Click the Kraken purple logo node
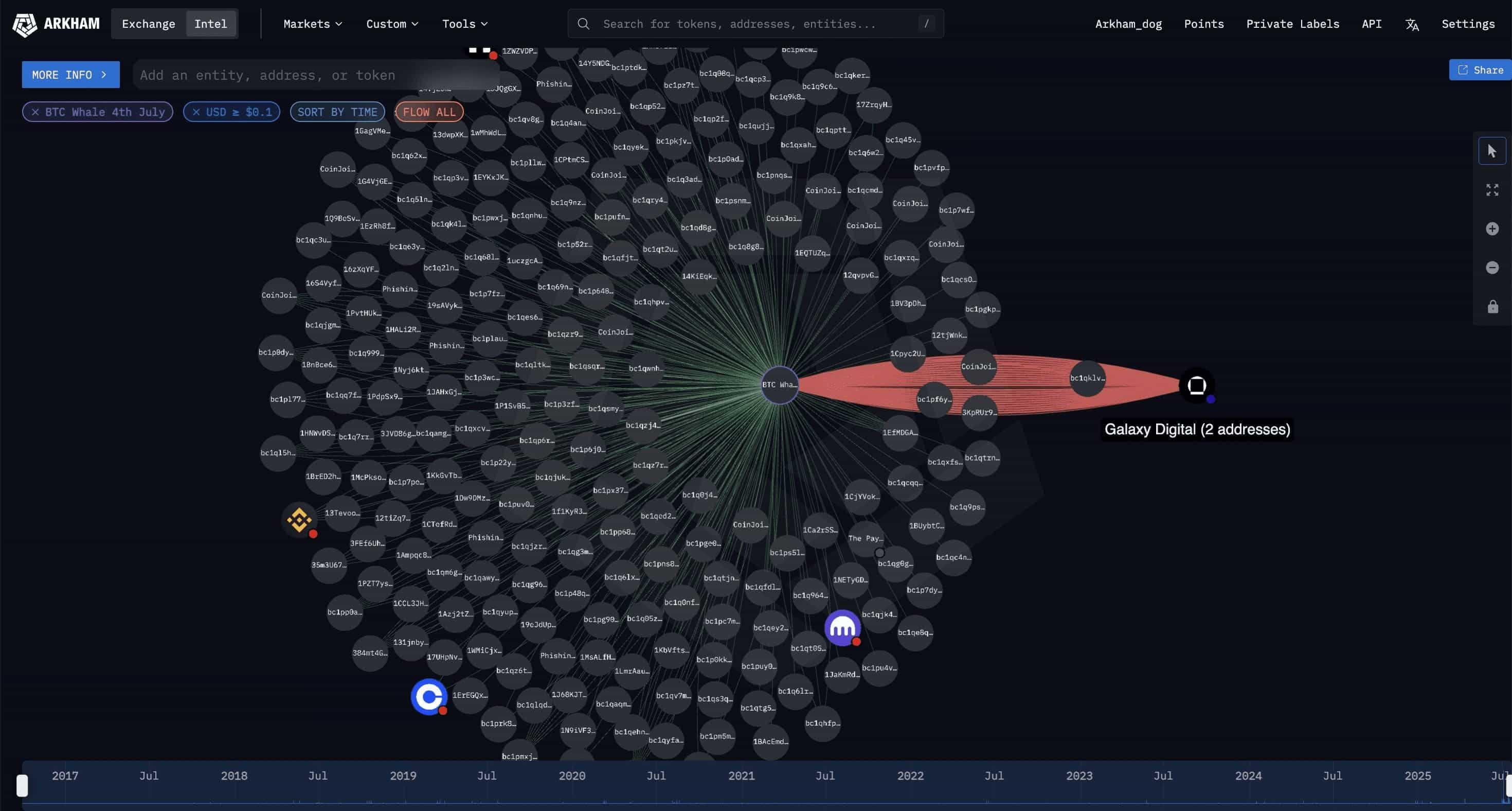1512x811 pixels. pyautogui.click(x=842, y=628)
